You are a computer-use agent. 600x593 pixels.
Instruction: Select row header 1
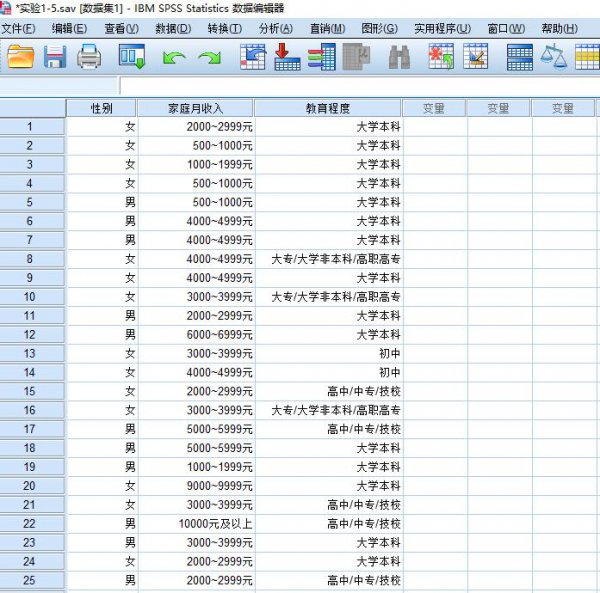tap(32, 127)
